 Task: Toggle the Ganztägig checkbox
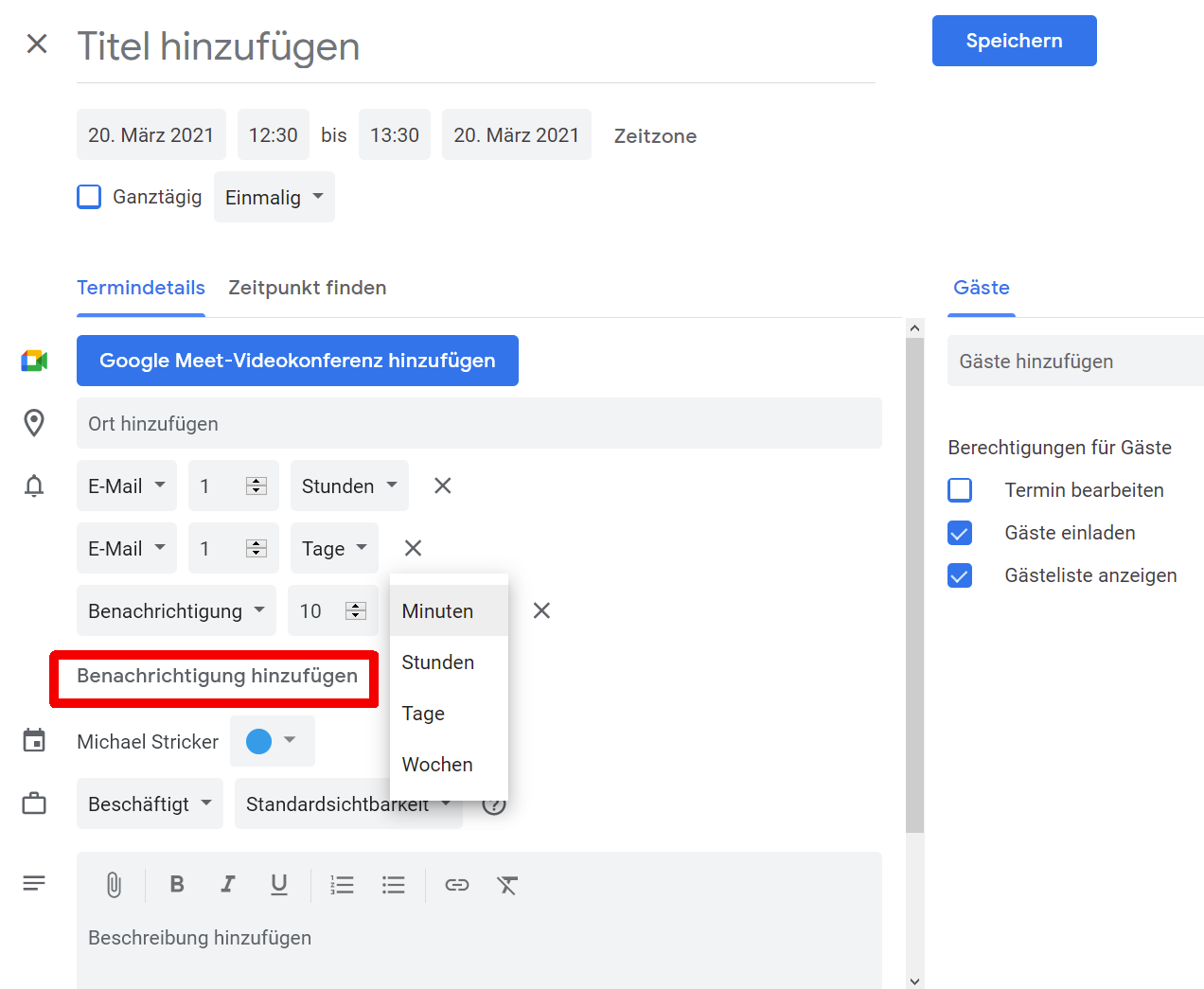click(x=89, y=197)
